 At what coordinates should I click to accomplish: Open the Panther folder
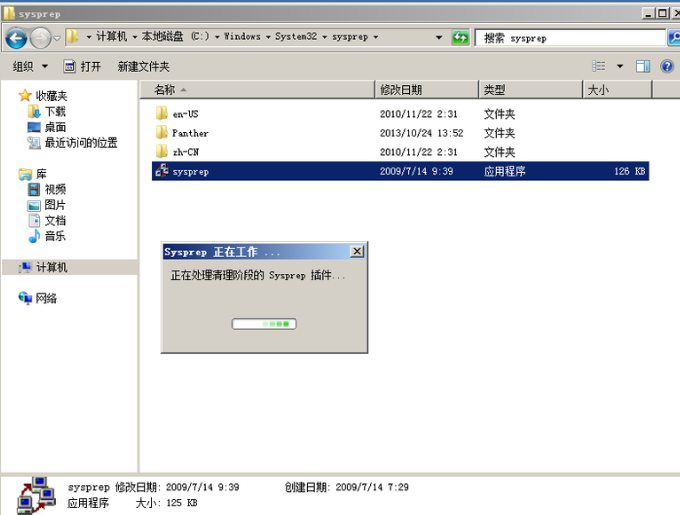pyautogui.click(x=190, y=133)
